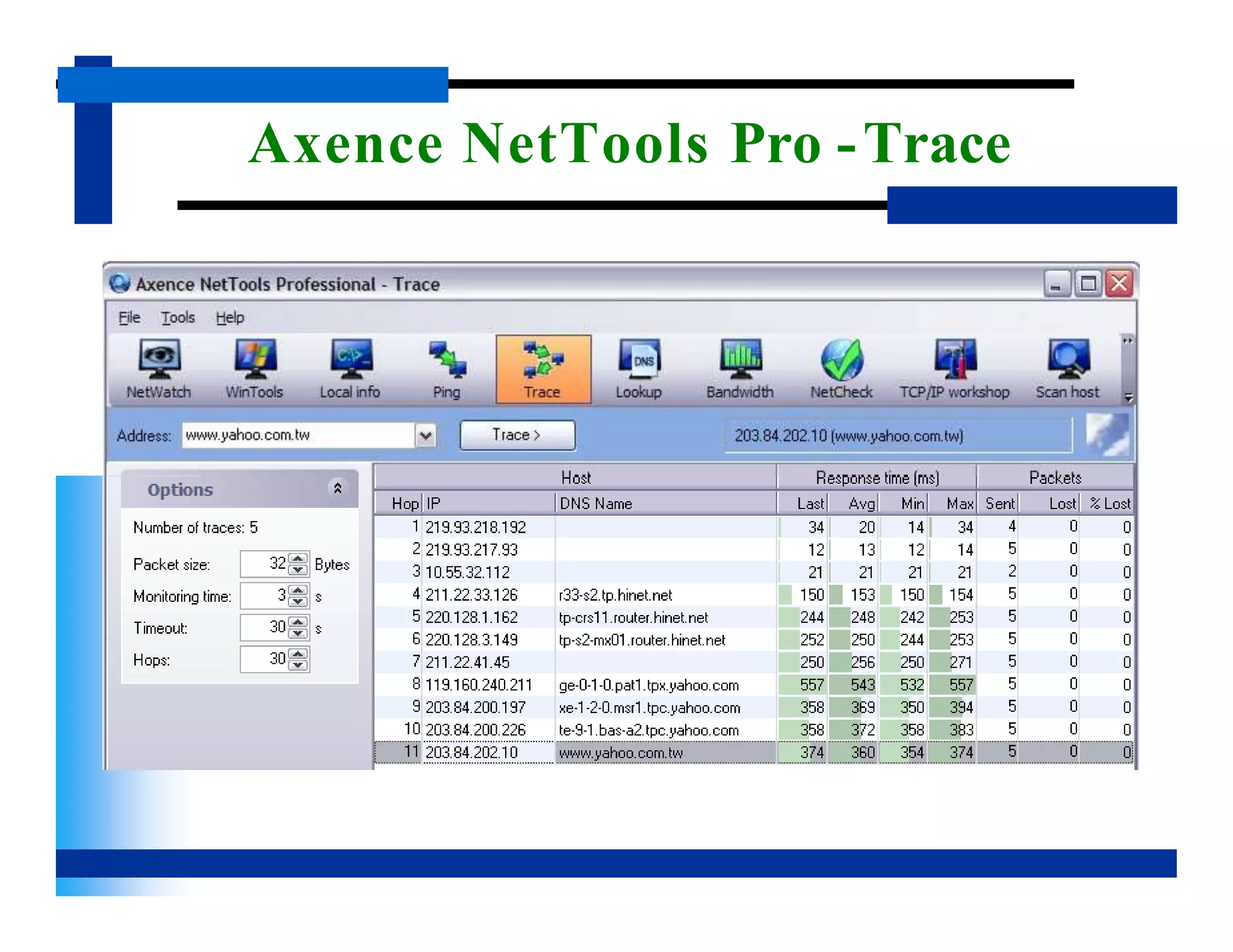Select row with IP 219.93.218.192
1233x952 pixels.
pos(754,527)
